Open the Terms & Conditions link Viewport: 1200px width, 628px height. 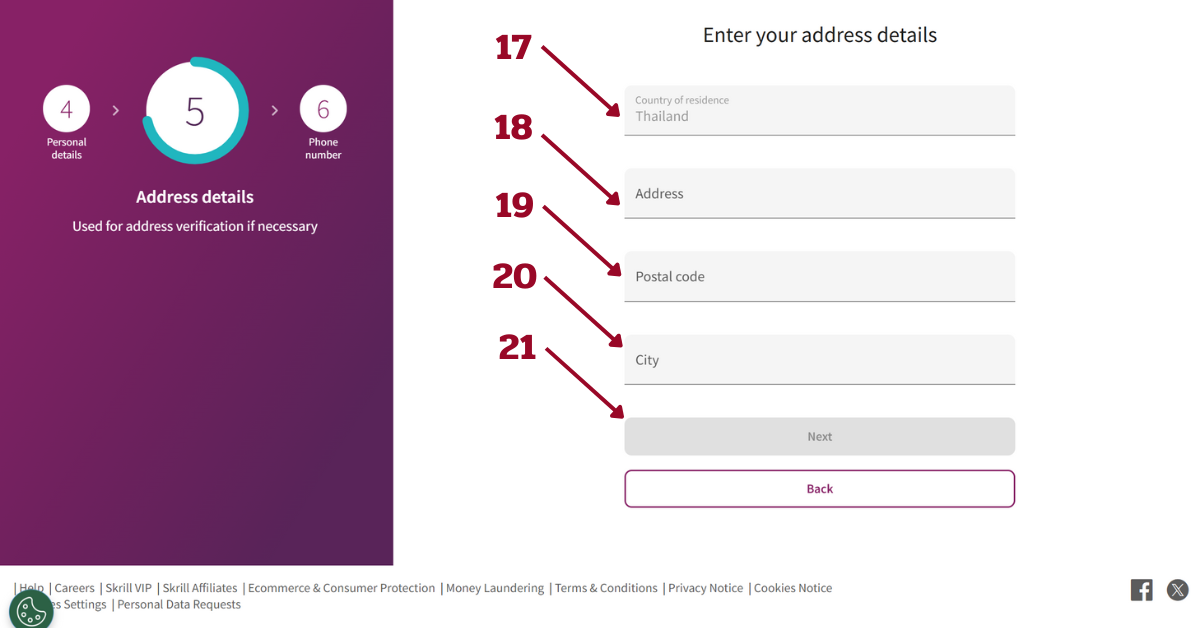point(606,588)
